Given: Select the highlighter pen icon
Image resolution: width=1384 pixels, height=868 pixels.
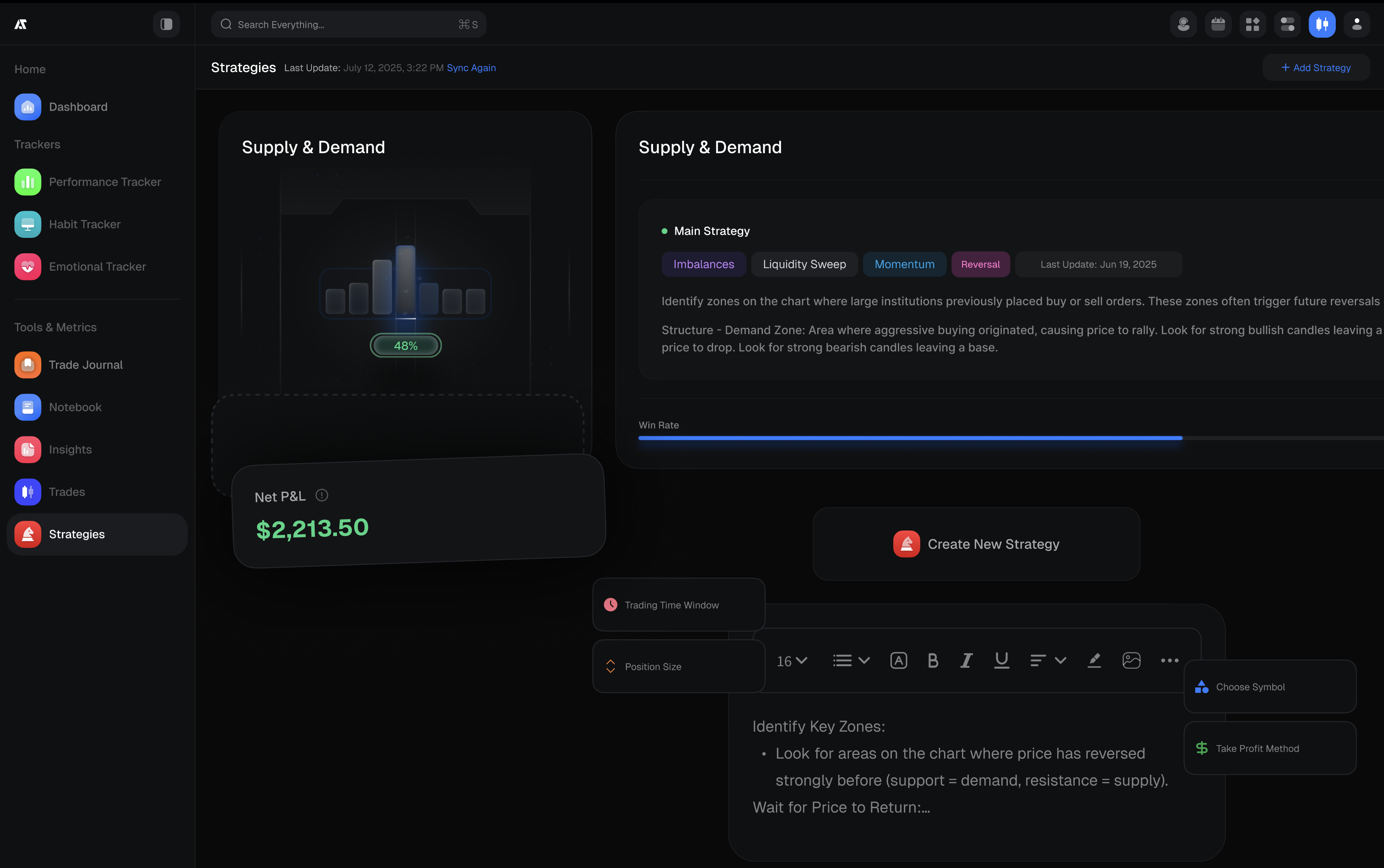Looking at the screenshot, I should pyautogui.click(x=1094, y=661).
